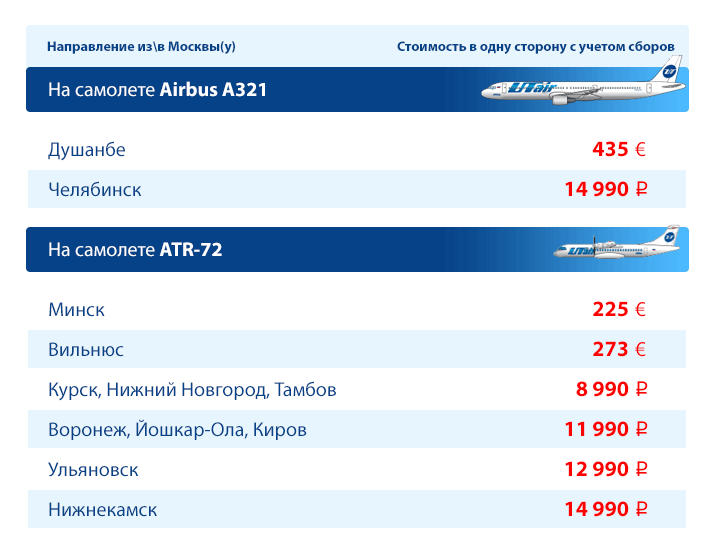Click the euro symbol beside 273
The image size is (715, 558).
pos(640,350)
